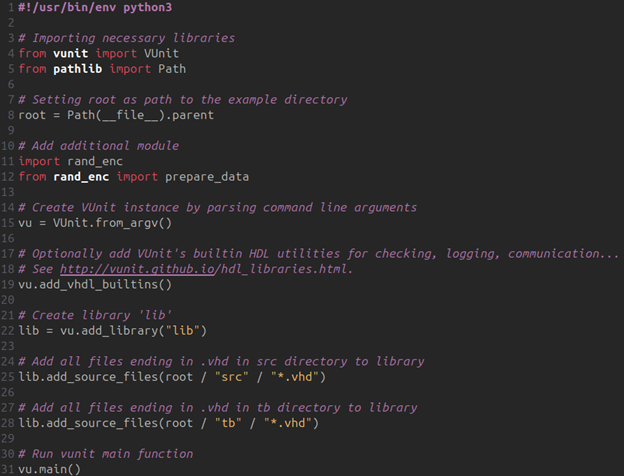Click 'vu.add_vhdl_builtins()' on line 19
The image size is (624, 476).
95,285
